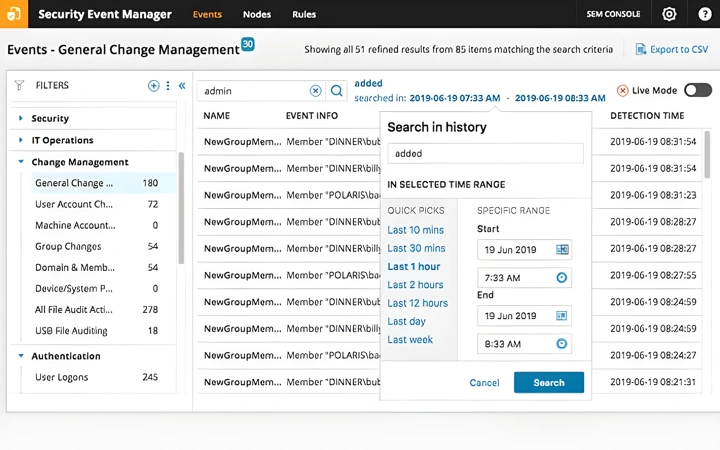This screenshot has width=720, height=450.
Task: Sort by the EVENT INFO column header
Action: [311, 116]
